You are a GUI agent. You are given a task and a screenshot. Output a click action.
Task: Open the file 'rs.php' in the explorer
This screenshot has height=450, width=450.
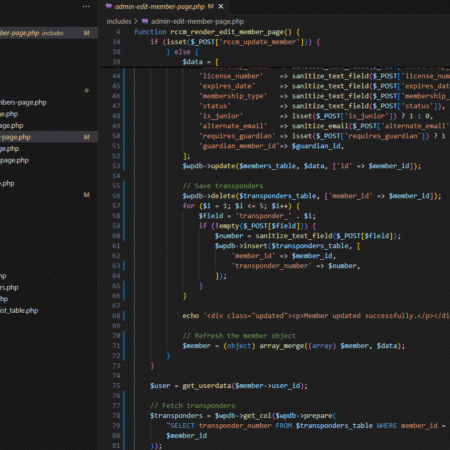tap(9, 287)
